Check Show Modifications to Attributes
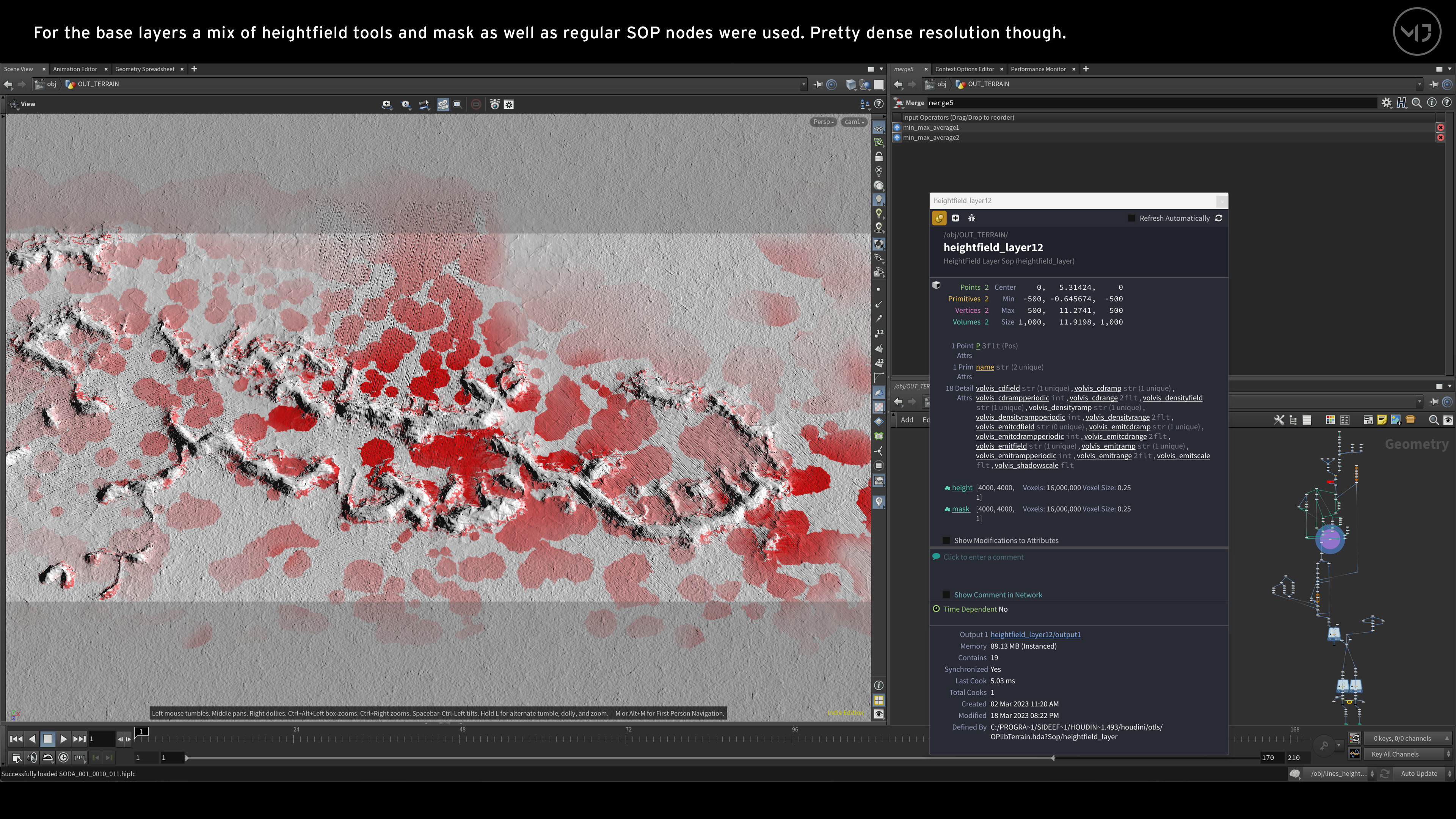1456x819 pixels. (947, 540)
